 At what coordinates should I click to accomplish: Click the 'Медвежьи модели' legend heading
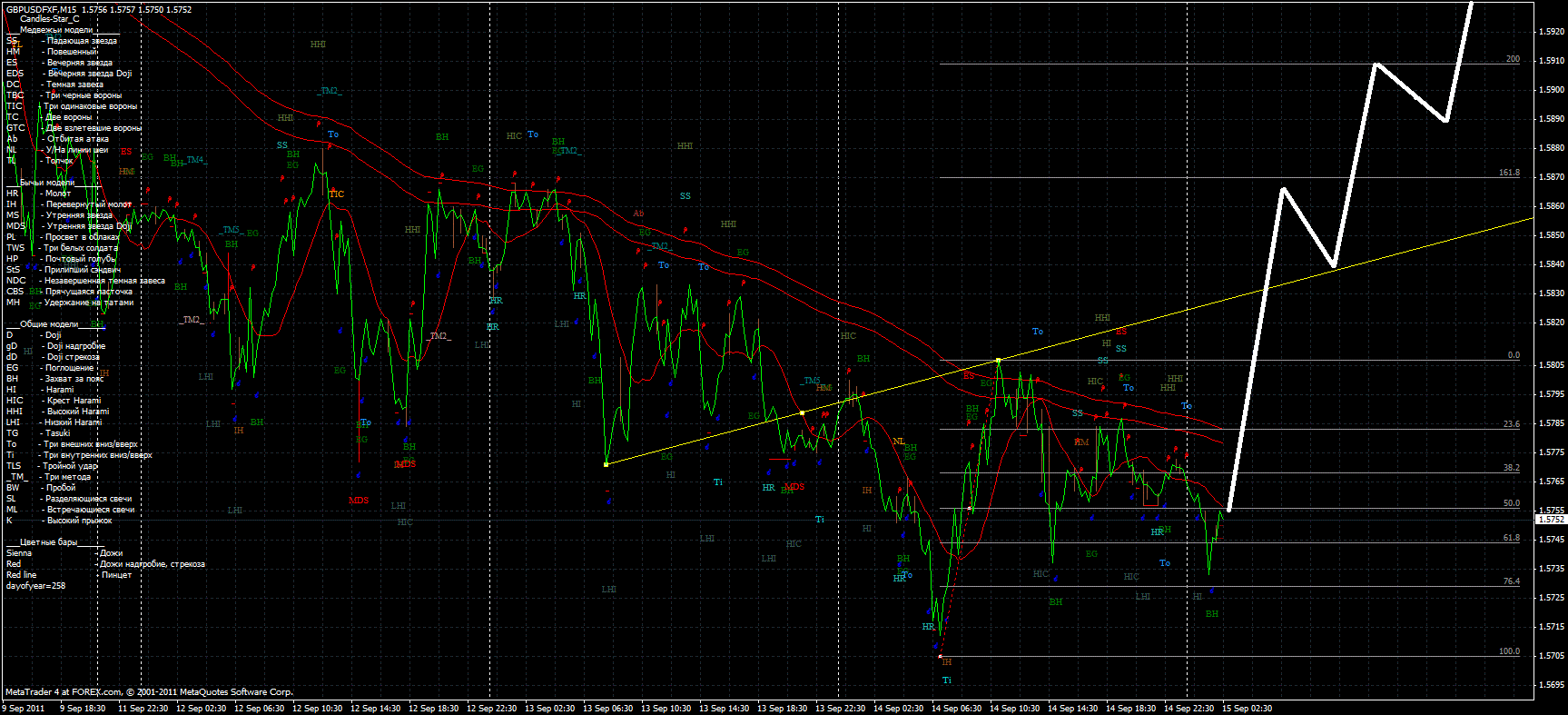point(55,30)
